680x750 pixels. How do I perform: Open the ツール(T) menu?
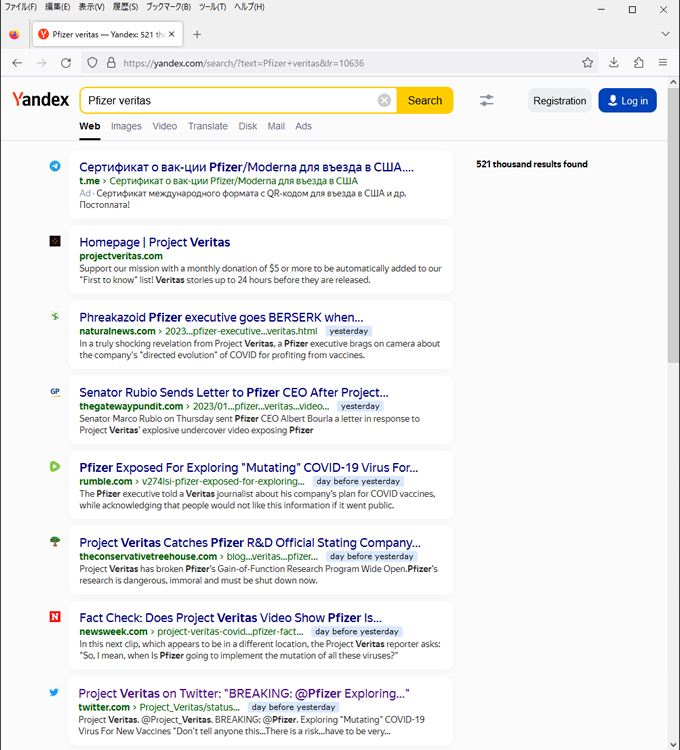pos(212,7)
